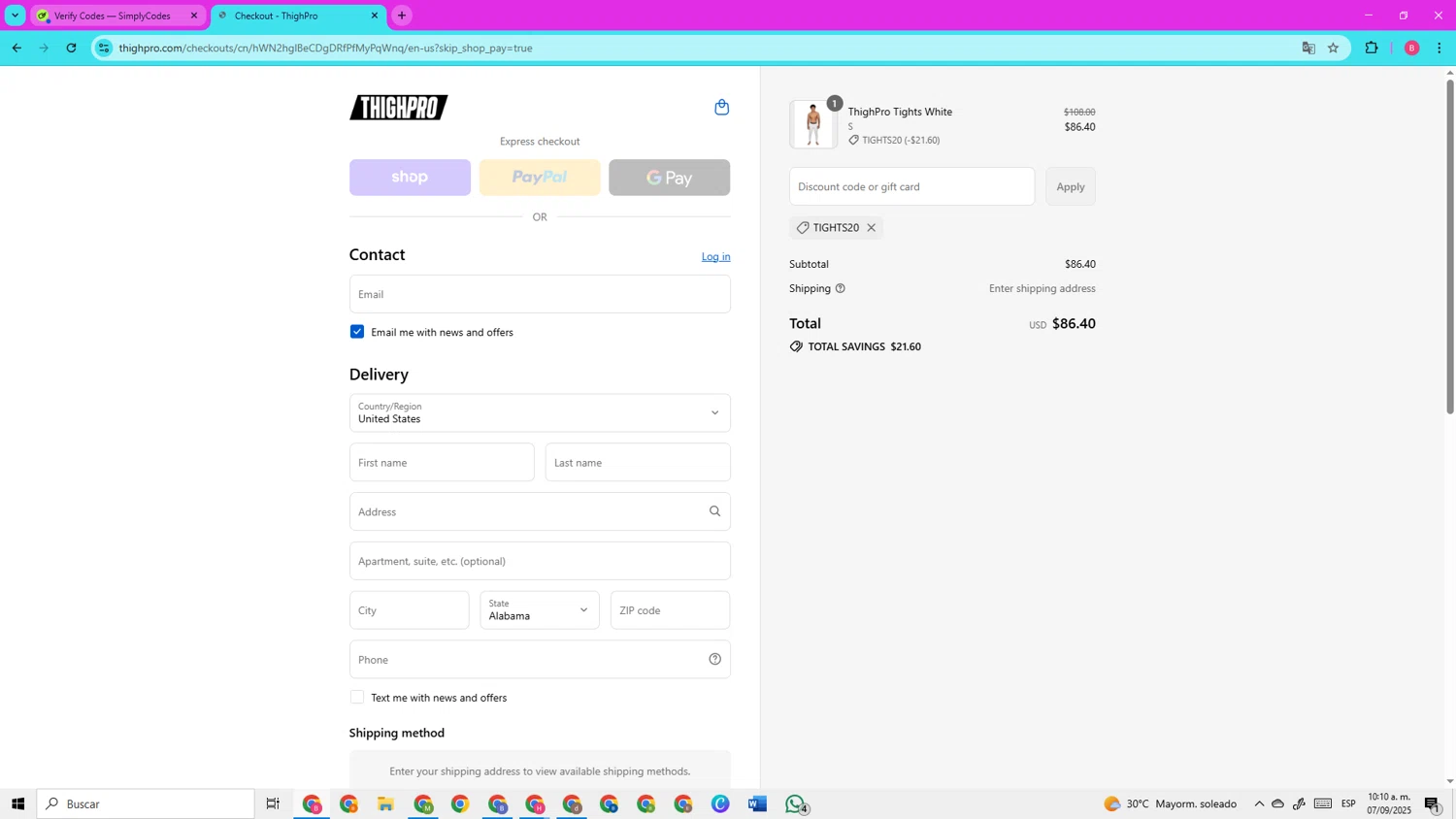Open Microsoft Word from the taskbar
The image size is (1456, 819).
[757, 803]
